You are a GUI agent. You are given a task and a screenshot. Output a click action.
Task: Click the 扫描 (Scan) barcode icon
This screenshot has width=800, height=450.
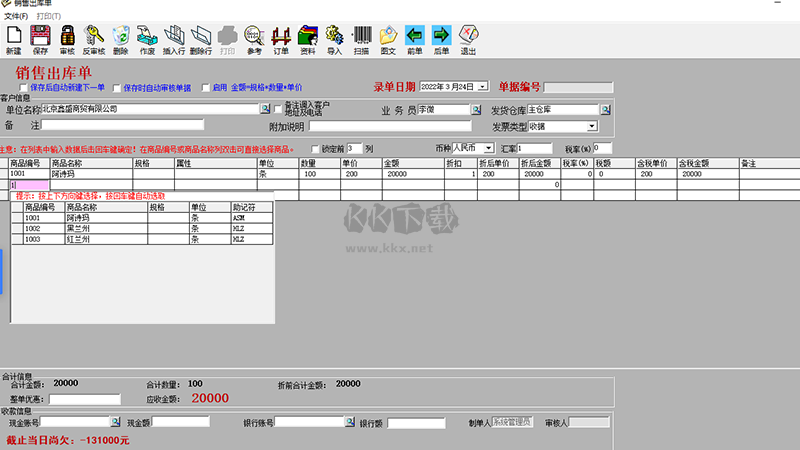(x=361, y=39)
